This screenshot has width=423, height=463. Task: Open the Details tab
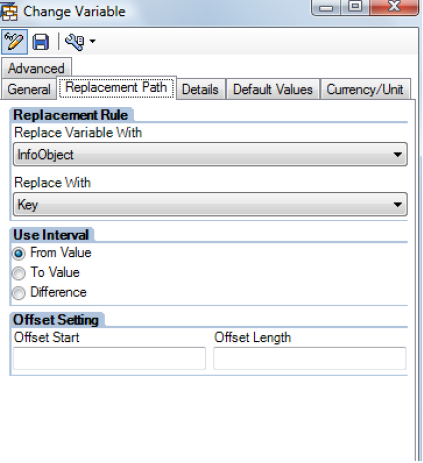[200, 89]
